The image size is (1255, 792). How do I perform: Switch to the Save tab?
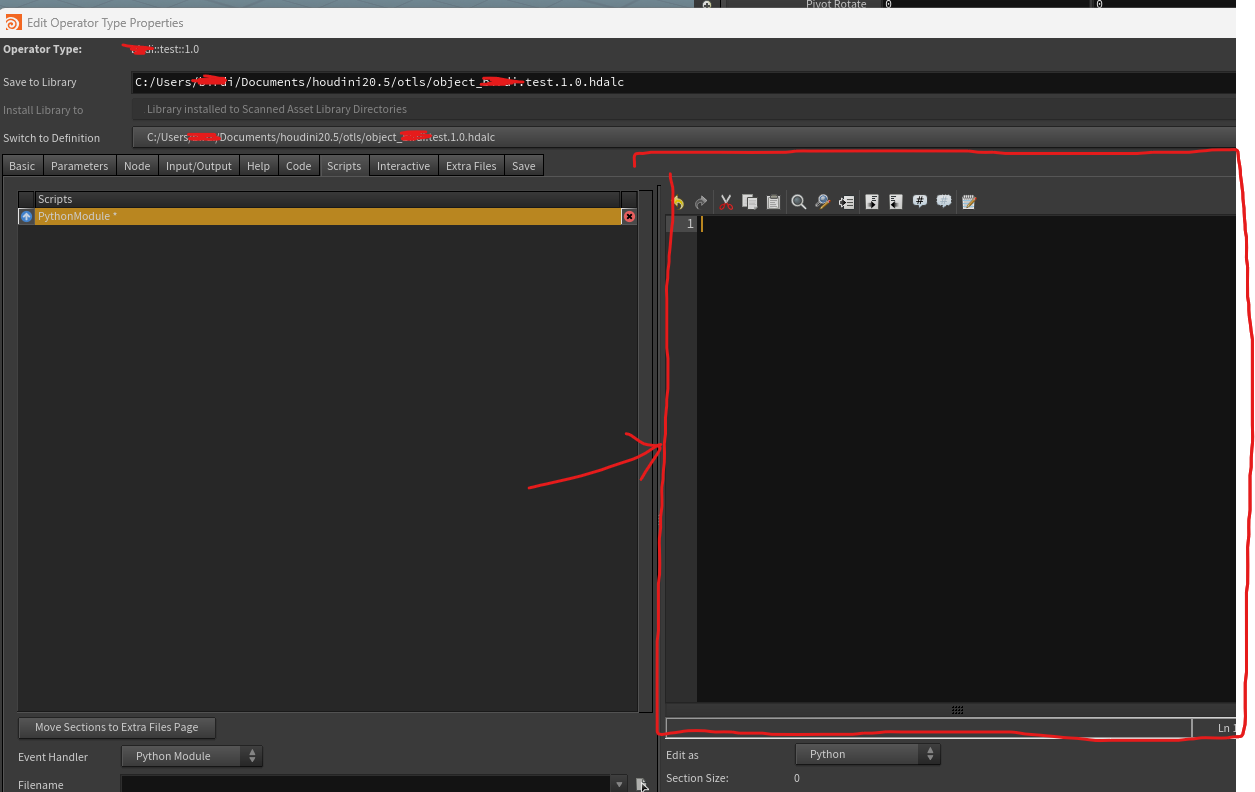[x=524, y=166]
